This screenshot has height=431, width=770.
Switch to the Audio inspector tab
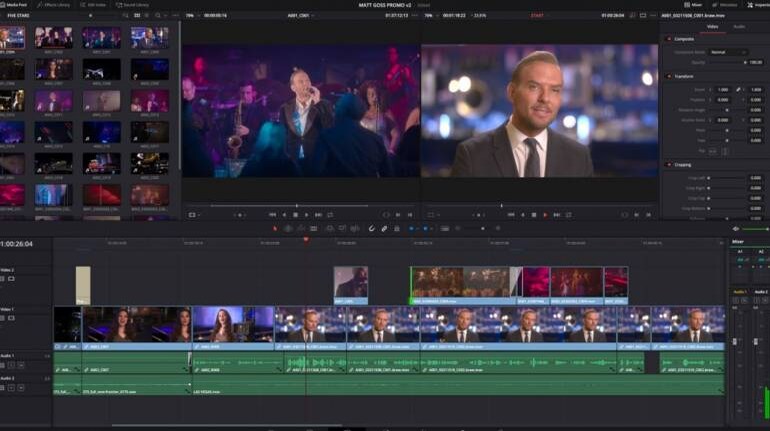tap(738, 26)
